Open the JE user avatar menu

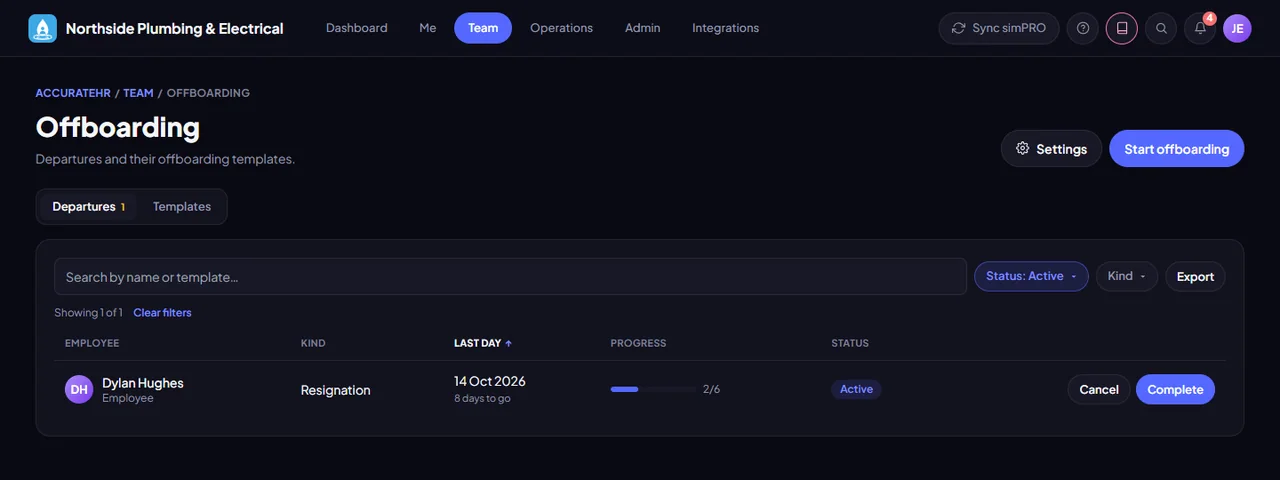click(1237, 28)
